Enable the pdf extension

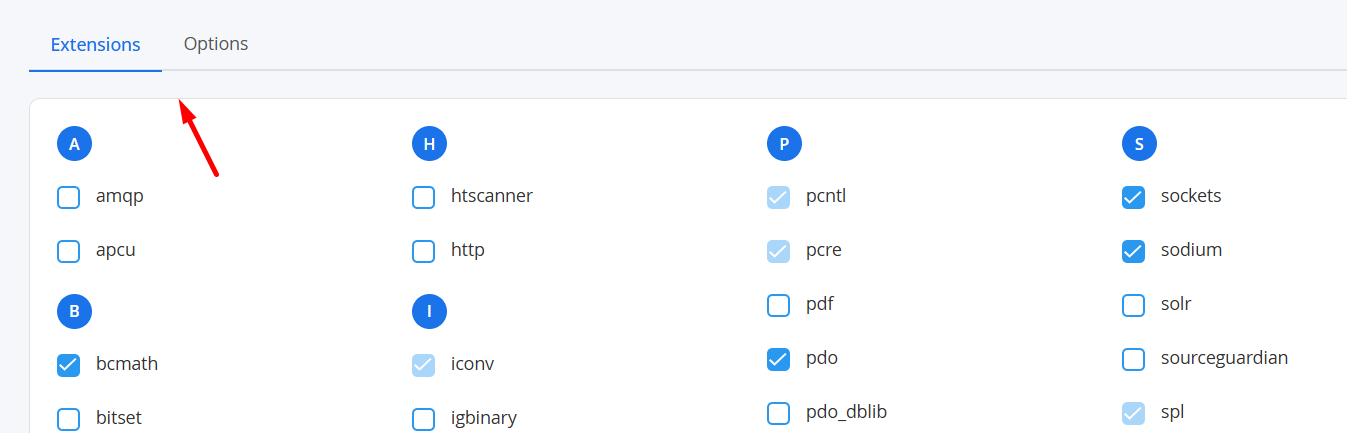click(x=778, y=305)
